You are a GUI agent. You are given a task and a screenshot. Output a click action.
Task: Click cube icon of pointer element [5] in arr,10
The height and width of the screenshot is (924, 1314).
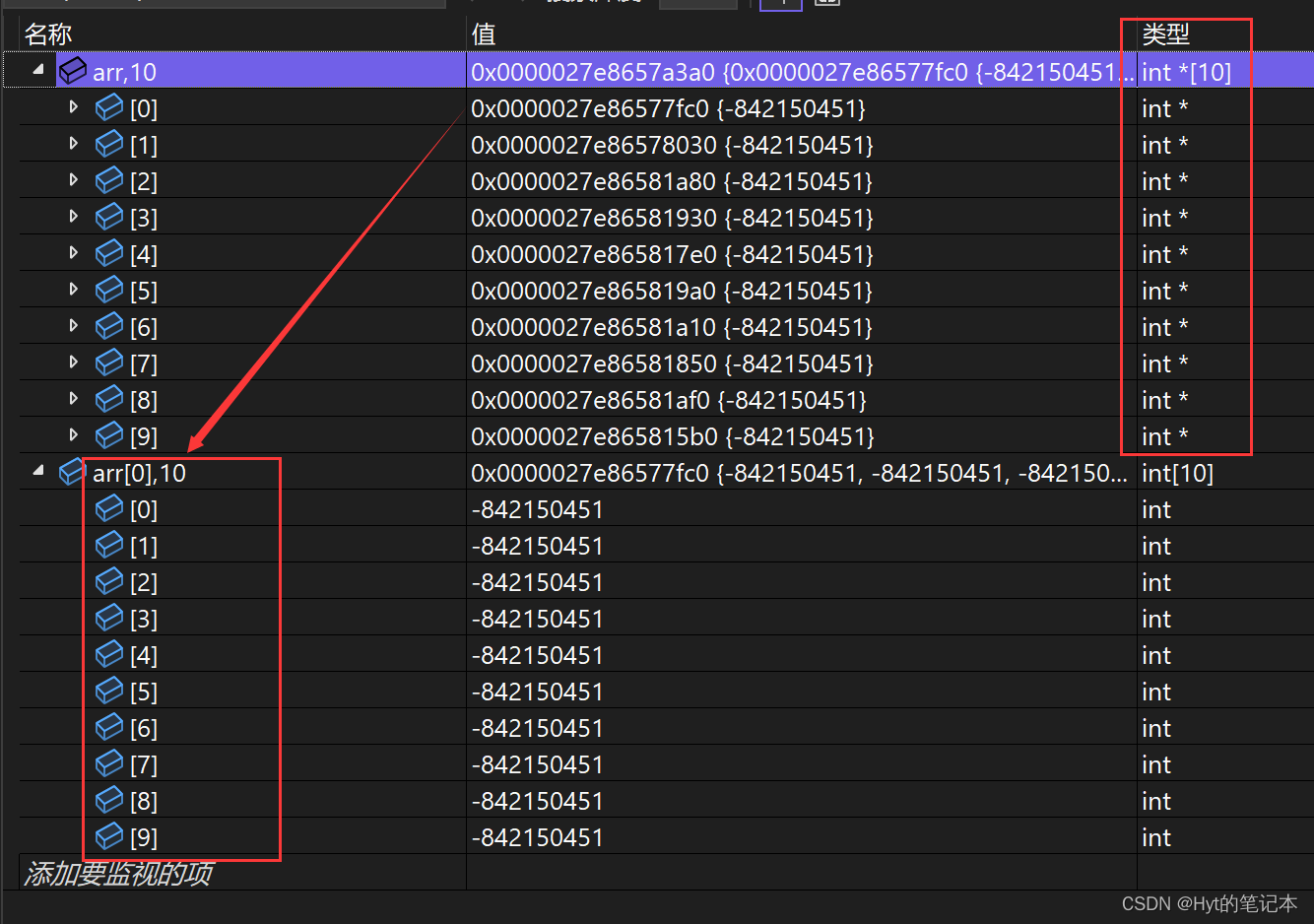click(x=109, y=289)
